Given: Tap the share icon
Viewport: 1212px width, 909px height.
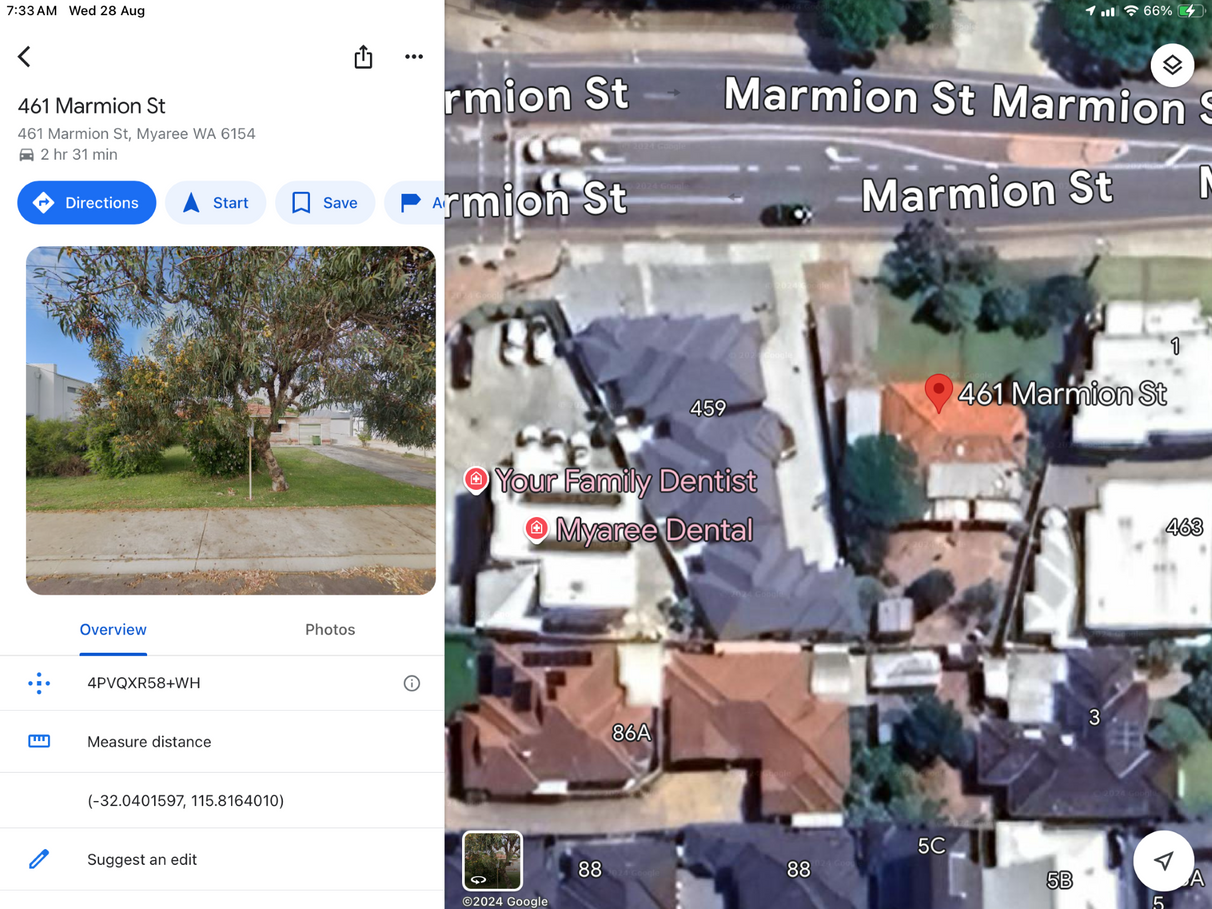Looking at the screenshot, I should pos(363,57).
